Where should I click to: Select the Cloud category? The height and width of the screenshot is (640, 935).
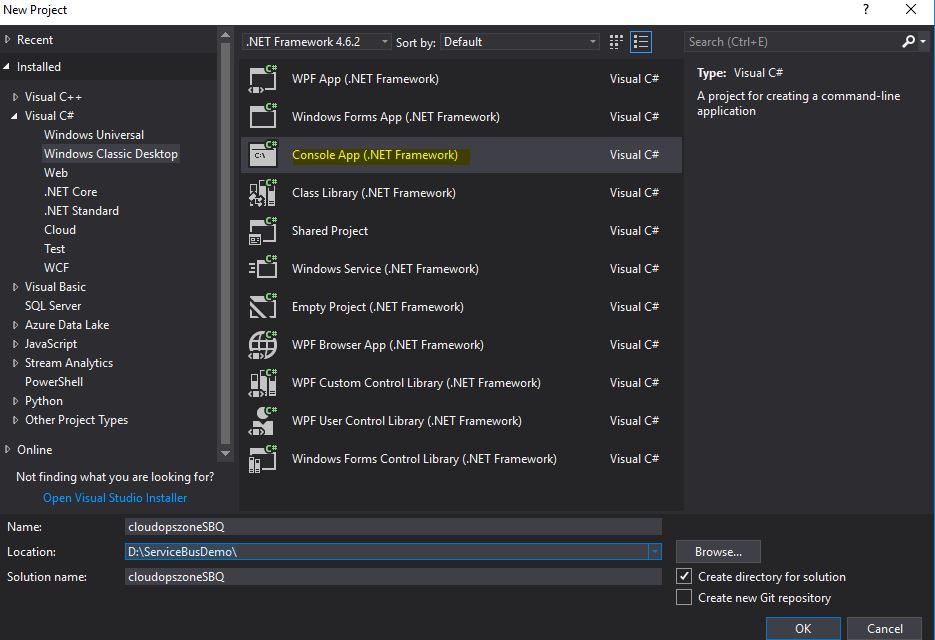[60, 230]
